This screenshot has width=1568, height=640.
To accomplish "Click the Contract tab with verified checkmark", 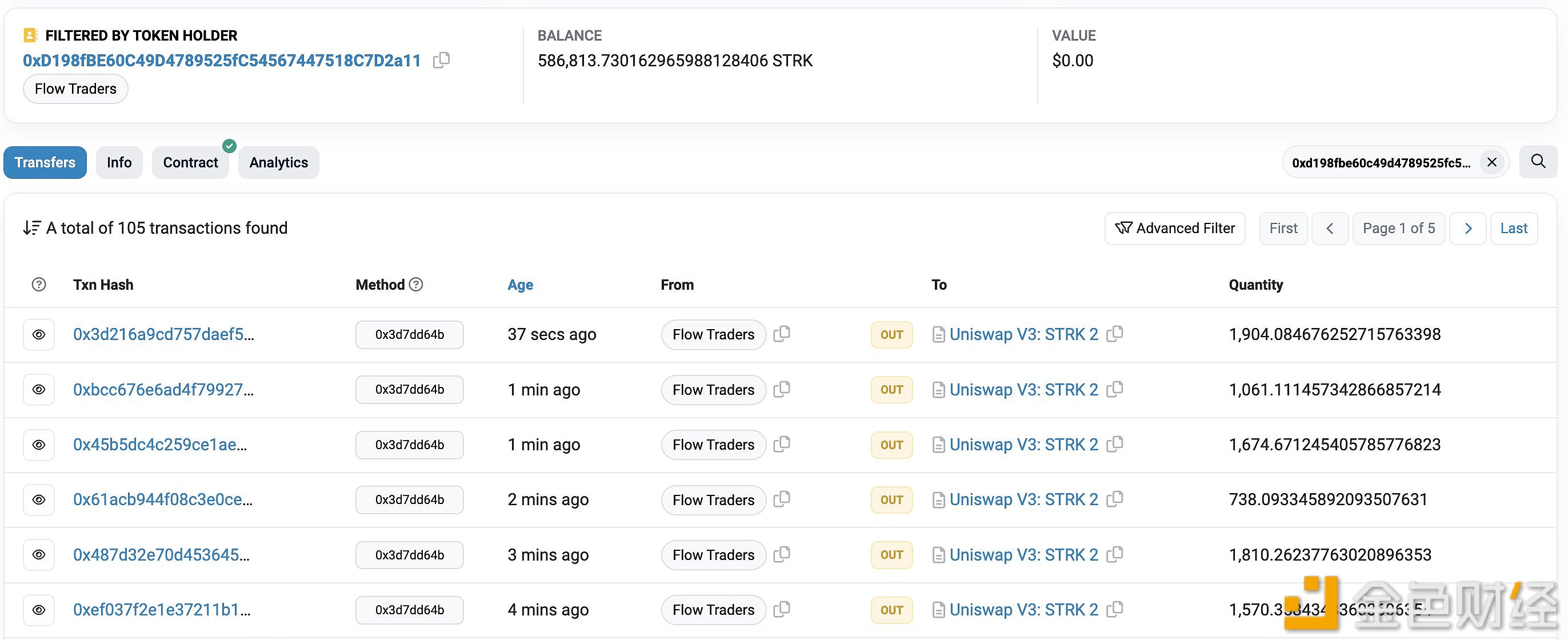I will tap(191, 161).
